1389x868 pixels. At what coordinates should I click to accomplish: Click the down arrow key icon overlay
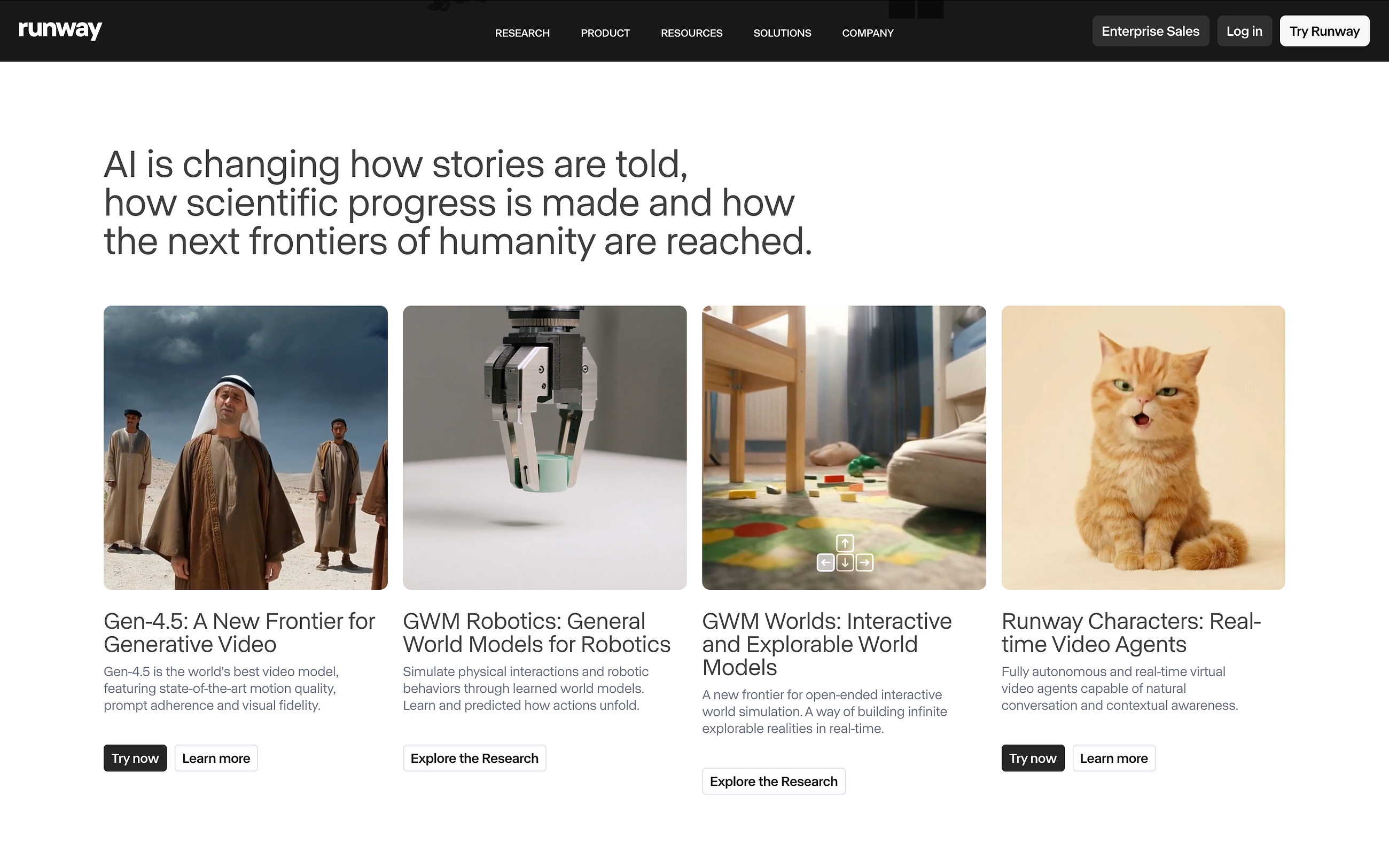[x=844, y=562]
